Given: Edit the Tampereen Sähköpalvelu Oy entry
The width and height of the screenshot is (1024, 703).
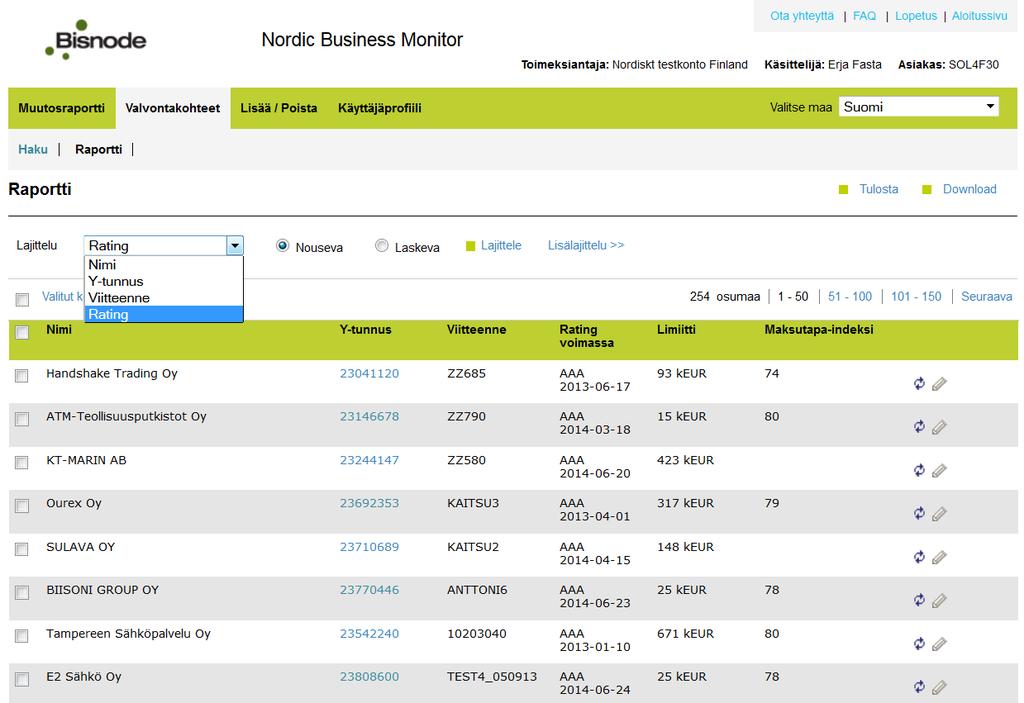Looking at the screenshot, I should click(939, 644).
